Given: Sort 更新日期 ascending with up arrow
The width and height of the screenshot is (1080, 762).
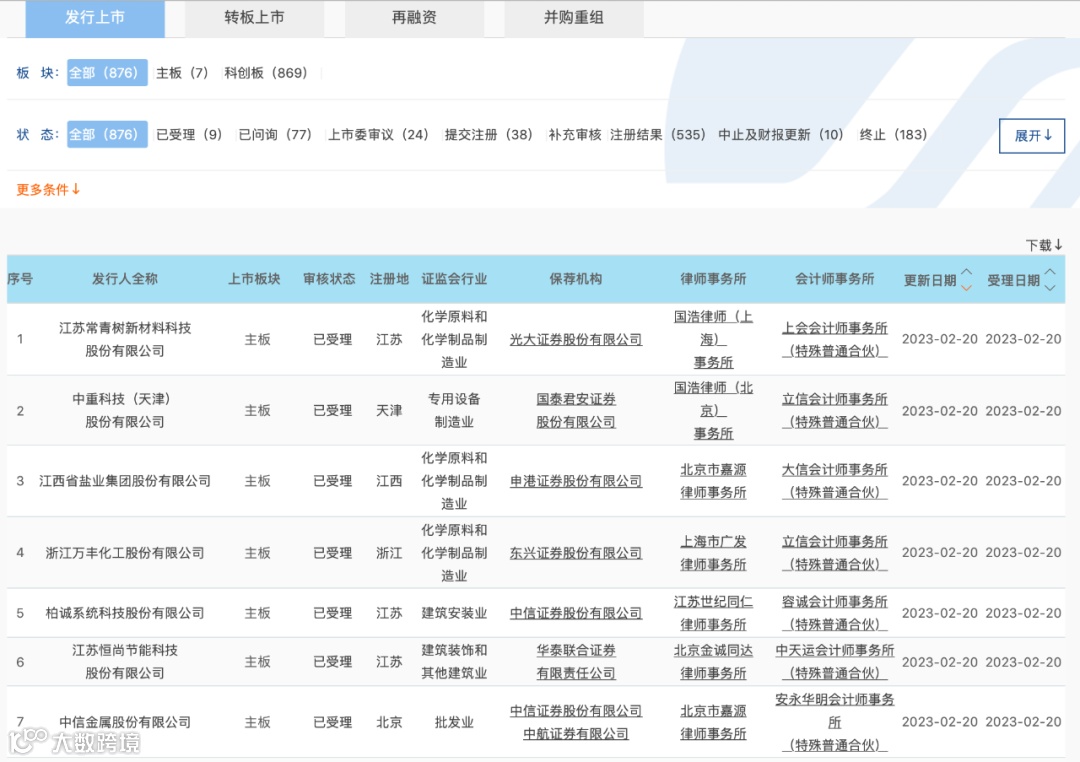Looking at the screenshot, I should coord(966,272).
